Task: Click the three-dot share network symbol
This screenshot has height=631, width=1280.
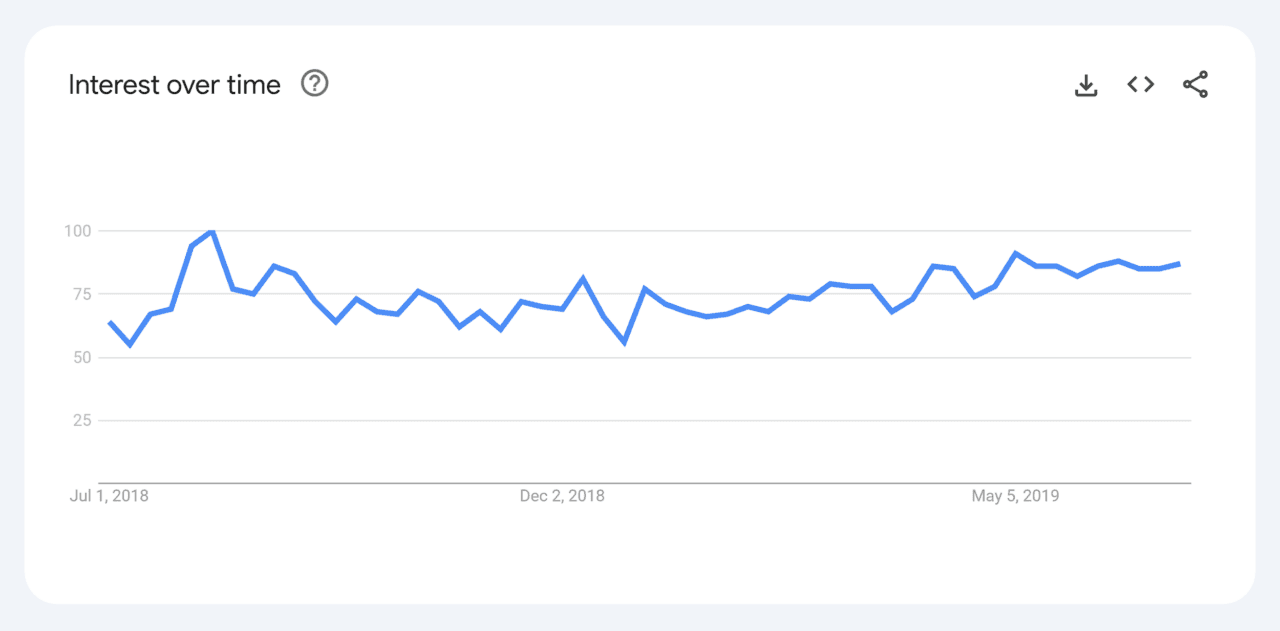Action: pyautogui.click(x=1195, y=84)
